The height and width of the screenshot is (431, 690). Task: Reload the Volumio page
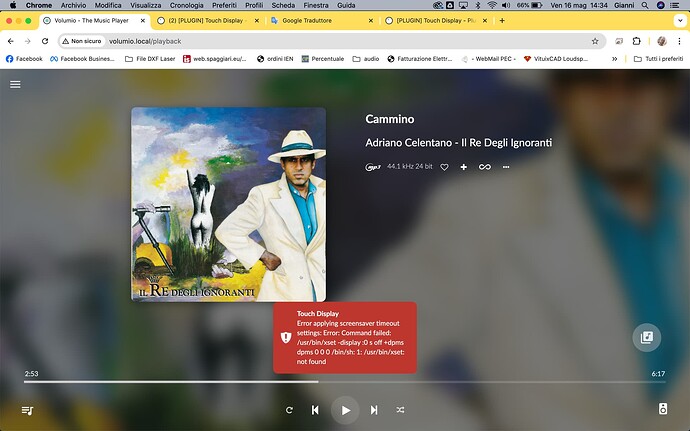[45, 41]
